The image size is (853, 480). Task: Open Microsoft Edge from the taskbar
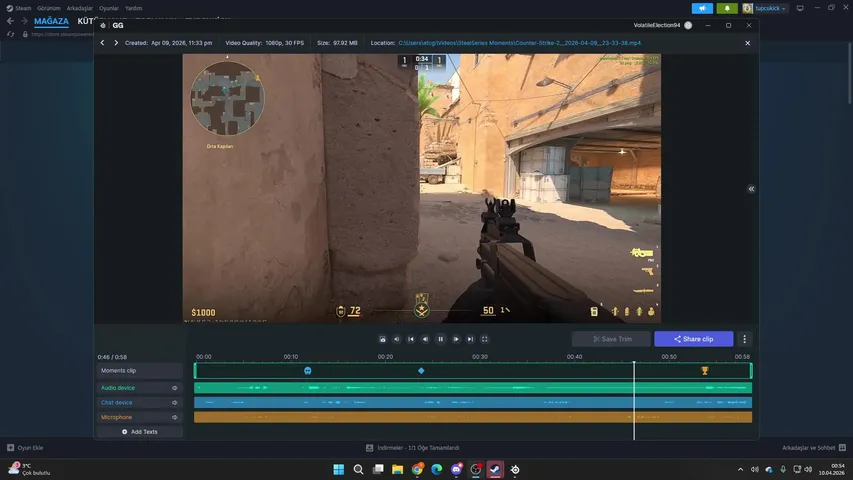(437, 469)
